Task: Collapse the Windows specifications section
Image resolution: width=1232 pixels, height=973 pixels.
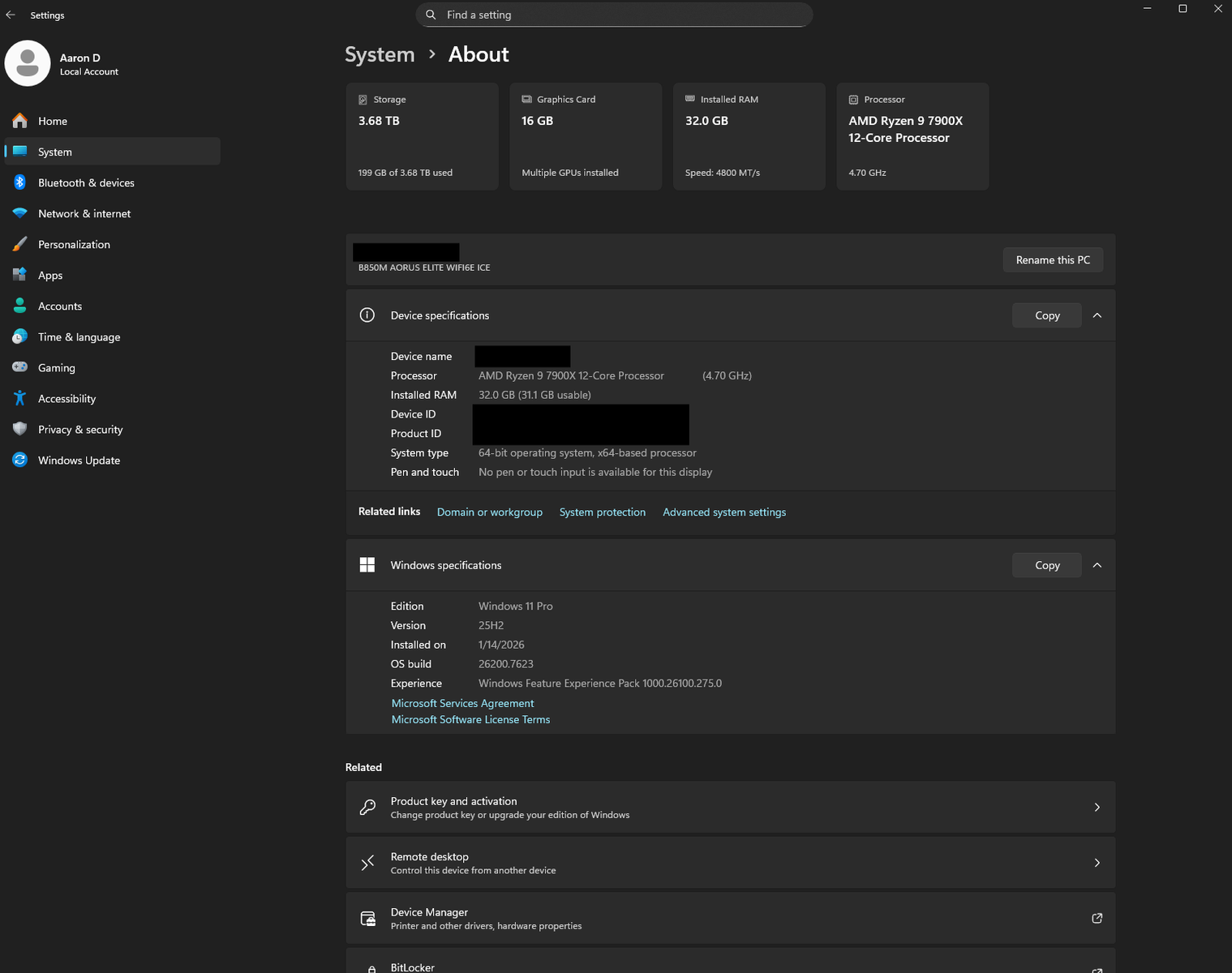Action: tap(1097, 565)
